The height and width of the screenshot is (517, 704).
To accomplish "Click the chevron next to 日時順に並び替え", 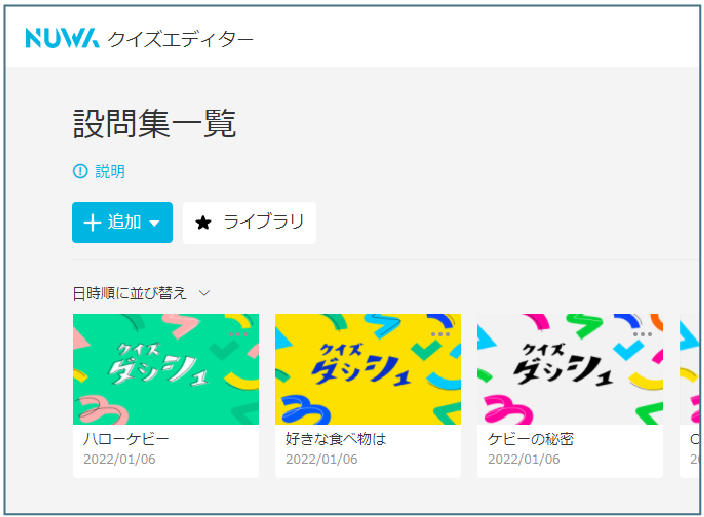I will (204, 293).
